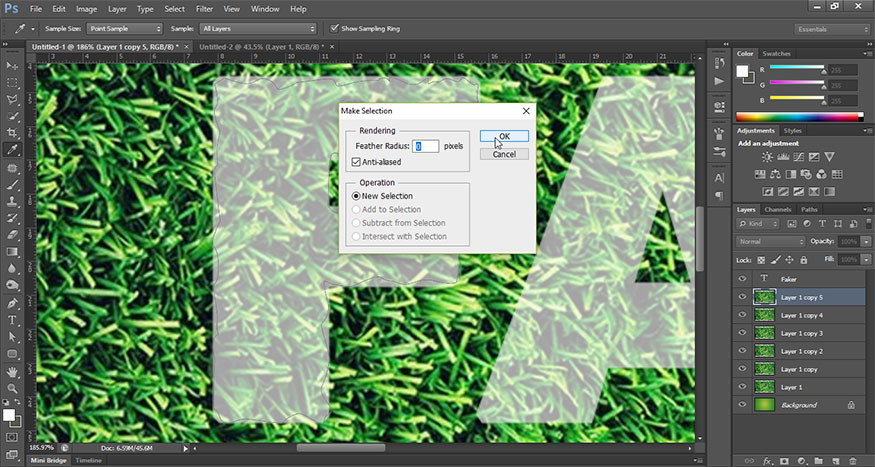The width and height of the screenshot is (875, 467).
Task: Click Cancel in Make Selection dialog
Action: click(x=504, y=154)
